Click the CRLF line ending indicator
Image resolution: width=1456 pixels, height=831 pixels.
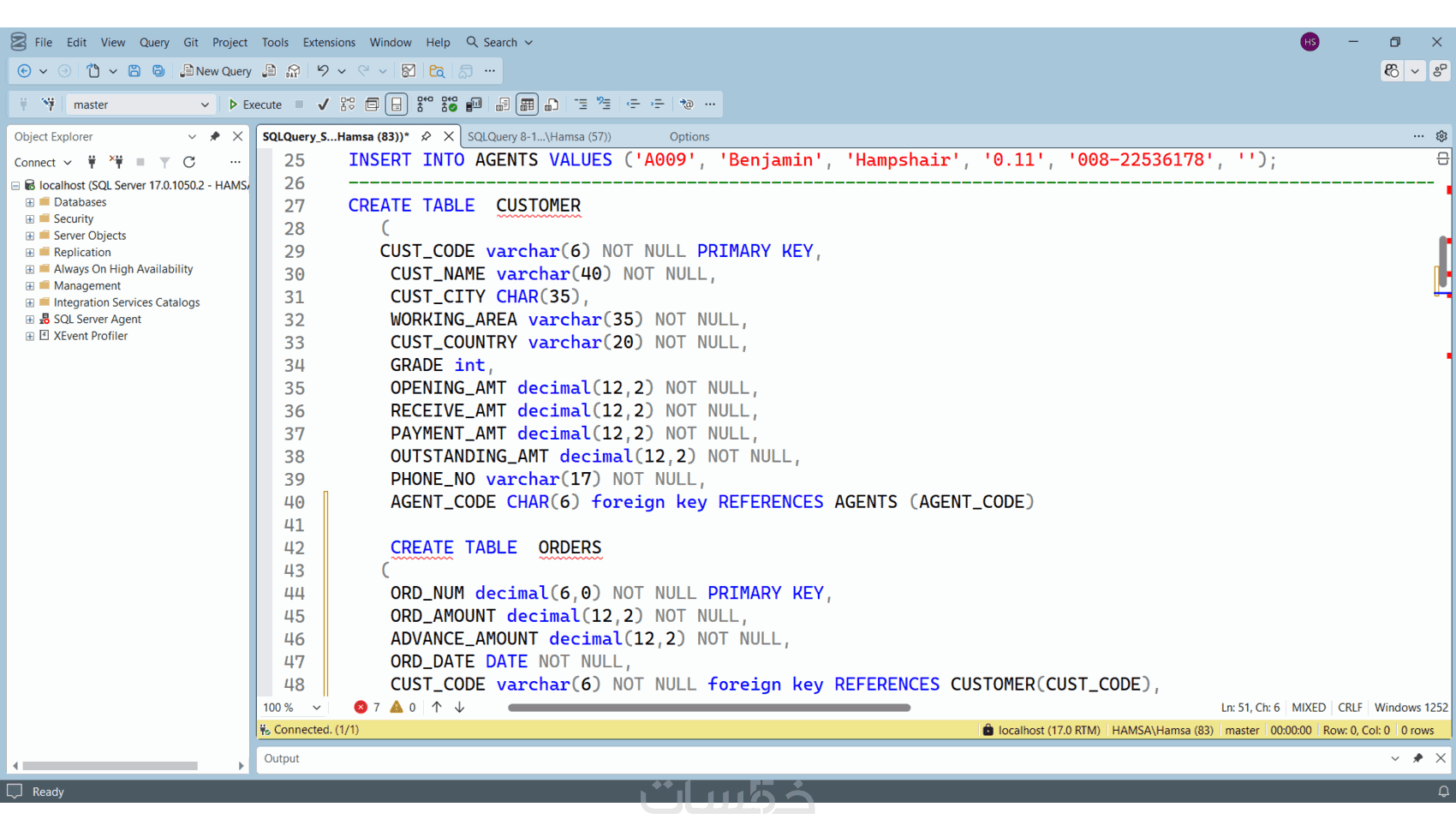[x=1350, y=708]
